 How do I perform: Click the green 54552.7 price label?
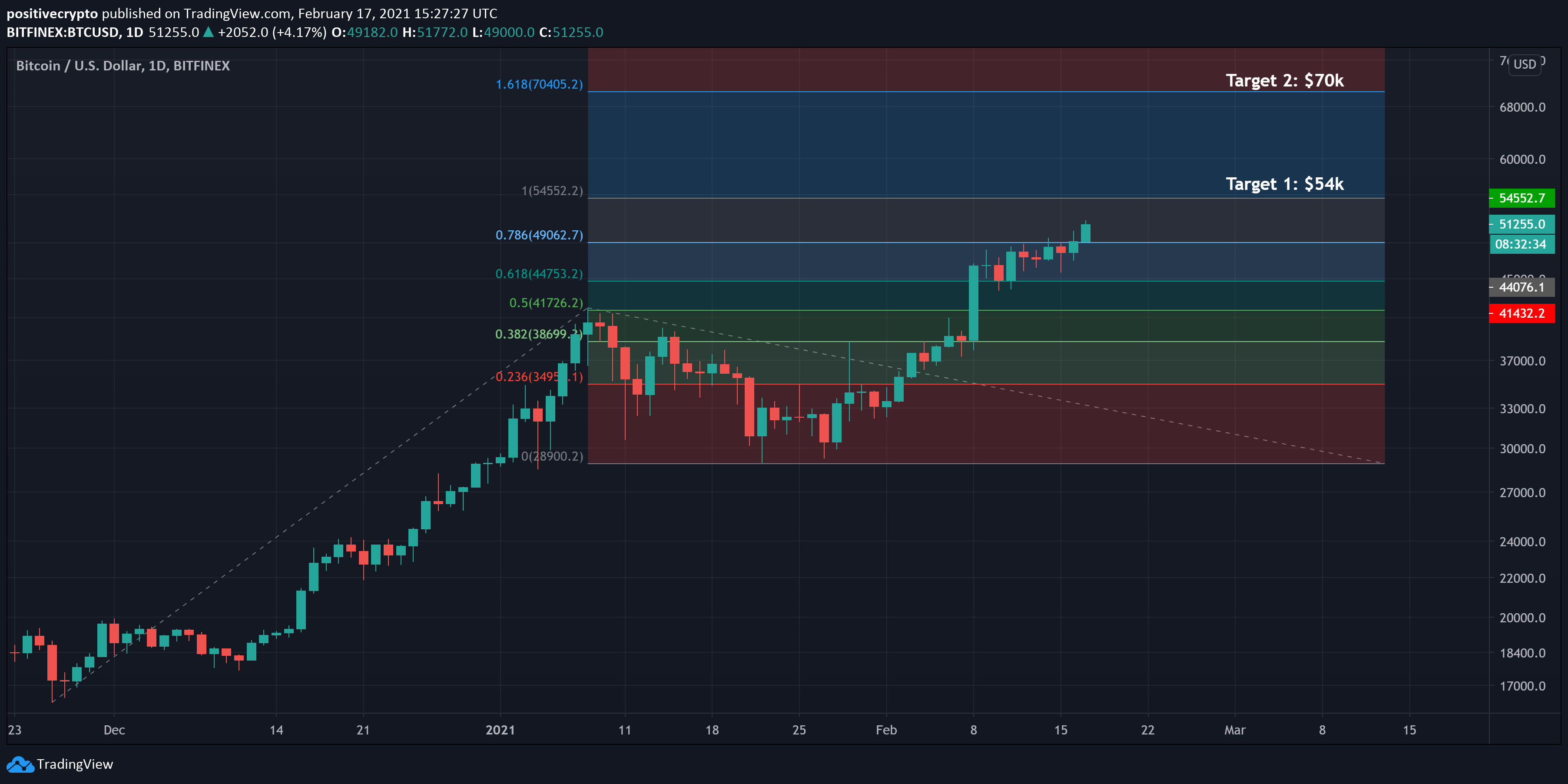click(x=1521, y=198)
